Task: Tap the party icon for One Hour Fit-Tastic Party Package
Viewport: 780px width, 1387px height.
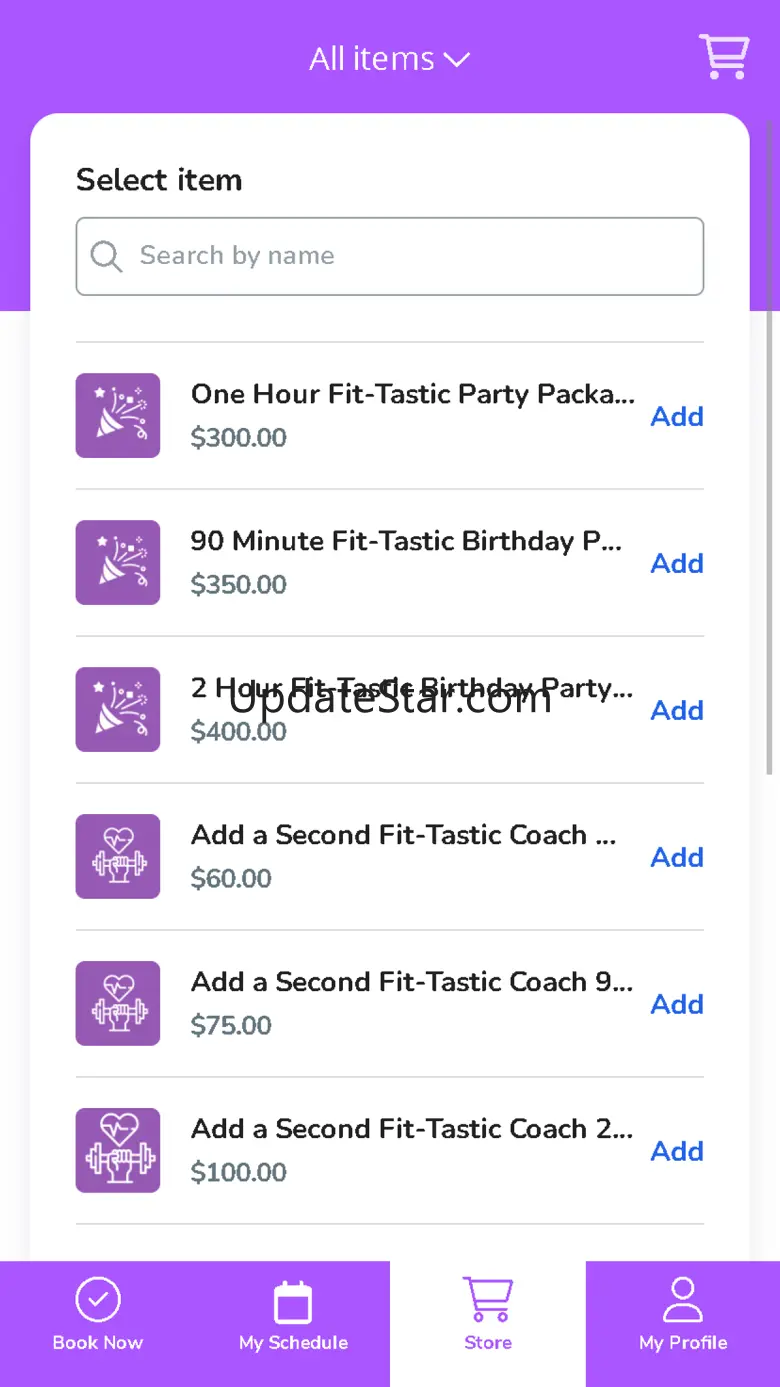Action: tap(118, 415)
